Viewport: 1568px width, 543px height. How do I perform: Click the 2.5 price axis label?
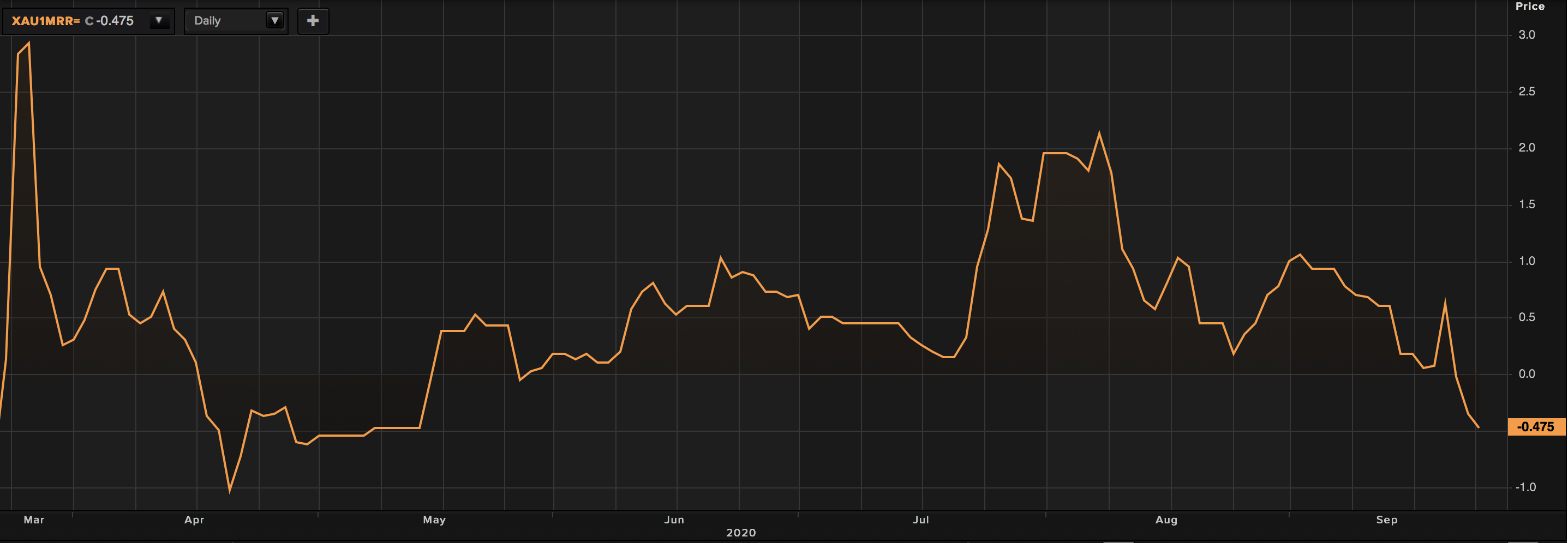(1527, 92)
